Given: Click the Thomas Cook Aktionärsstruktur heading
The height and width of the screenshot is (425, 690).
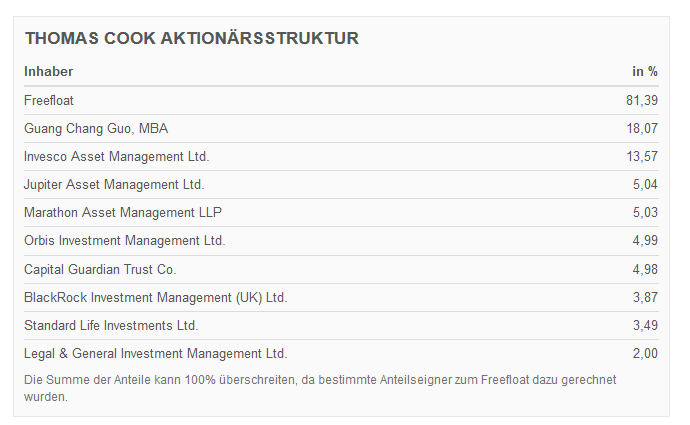Looking at the screenshot, I should click(x=192, y=39).
